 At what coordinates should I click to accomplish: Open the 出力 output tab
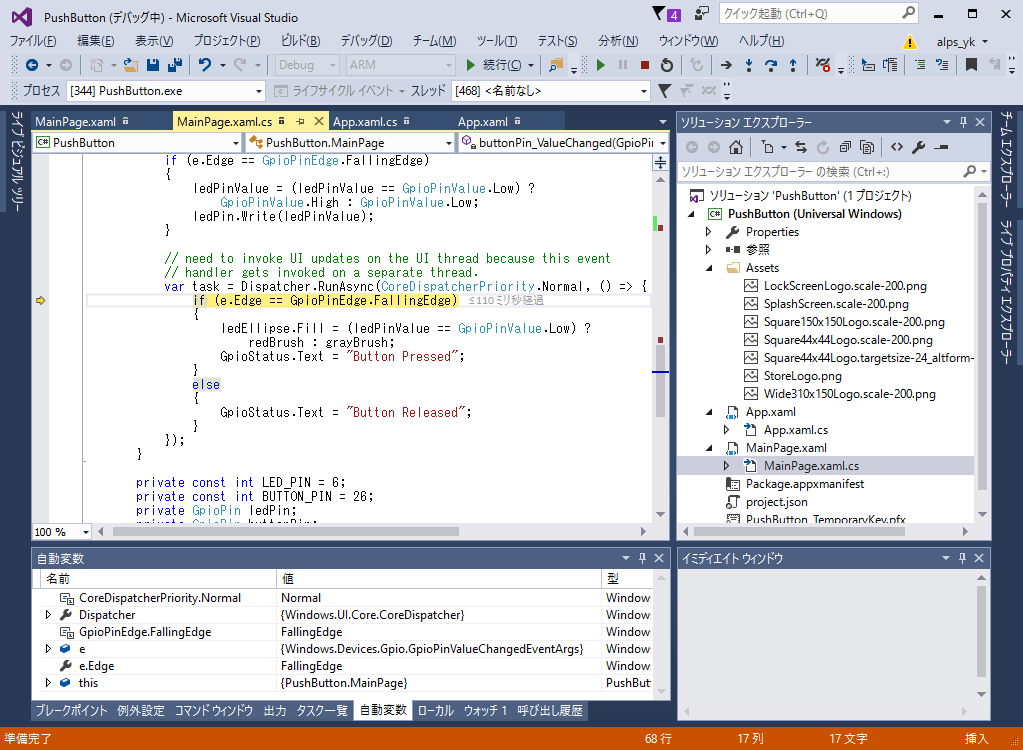pos(275,710)
